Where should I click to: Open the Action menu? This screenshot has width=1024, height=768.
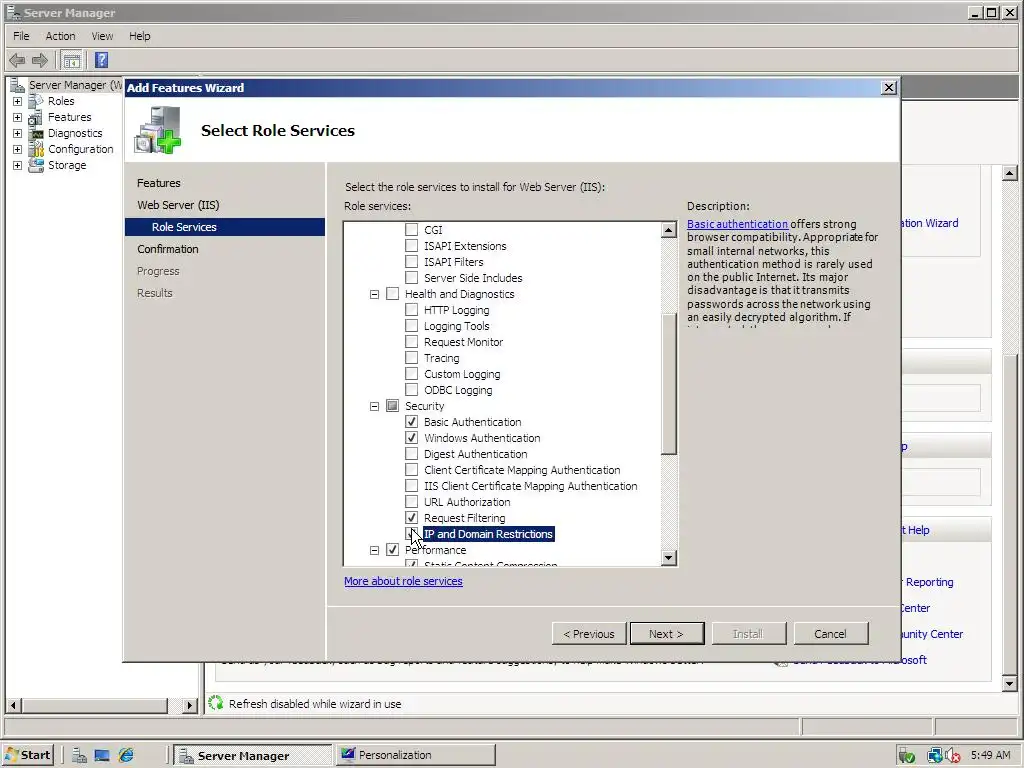pos(60,36)
